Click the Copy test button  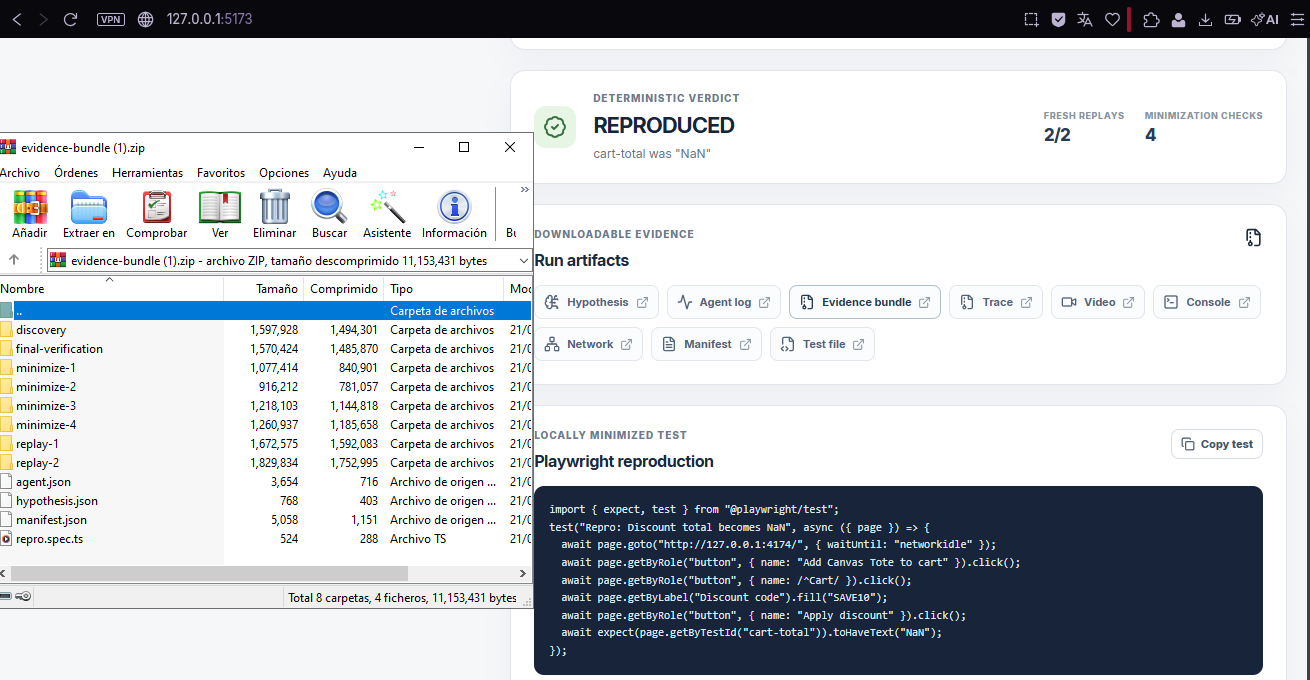coord(1216,444)
